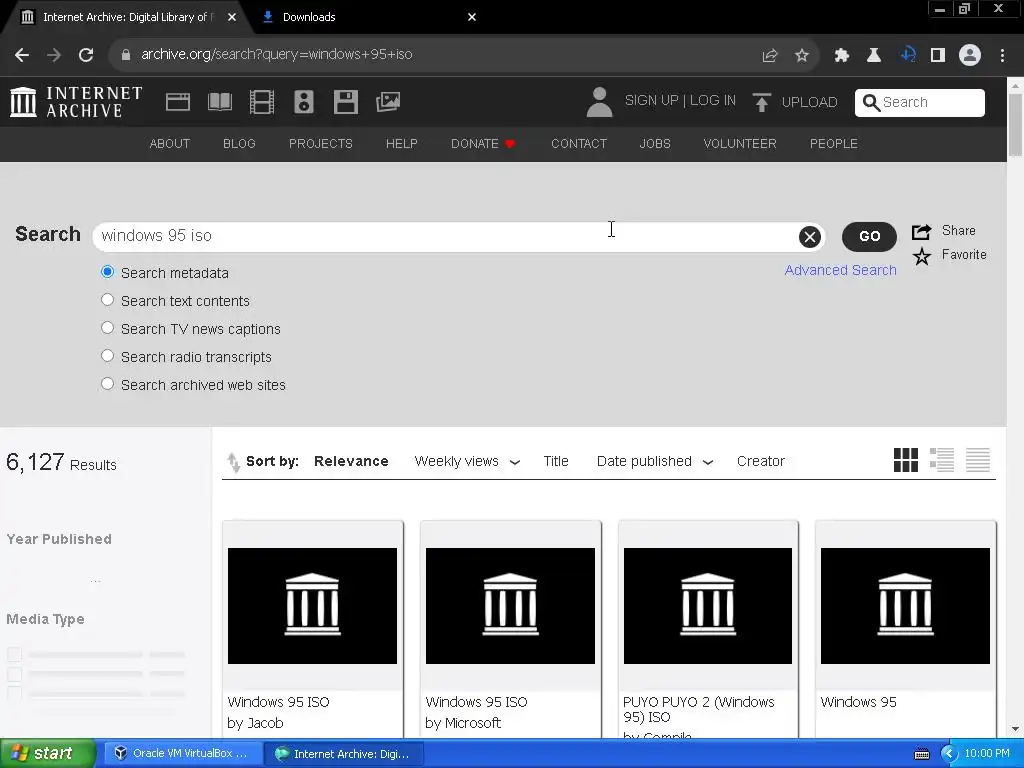Viewport: 1024px width, 768px height.
Task: Open the Video film strip icon
Action: 262,102
